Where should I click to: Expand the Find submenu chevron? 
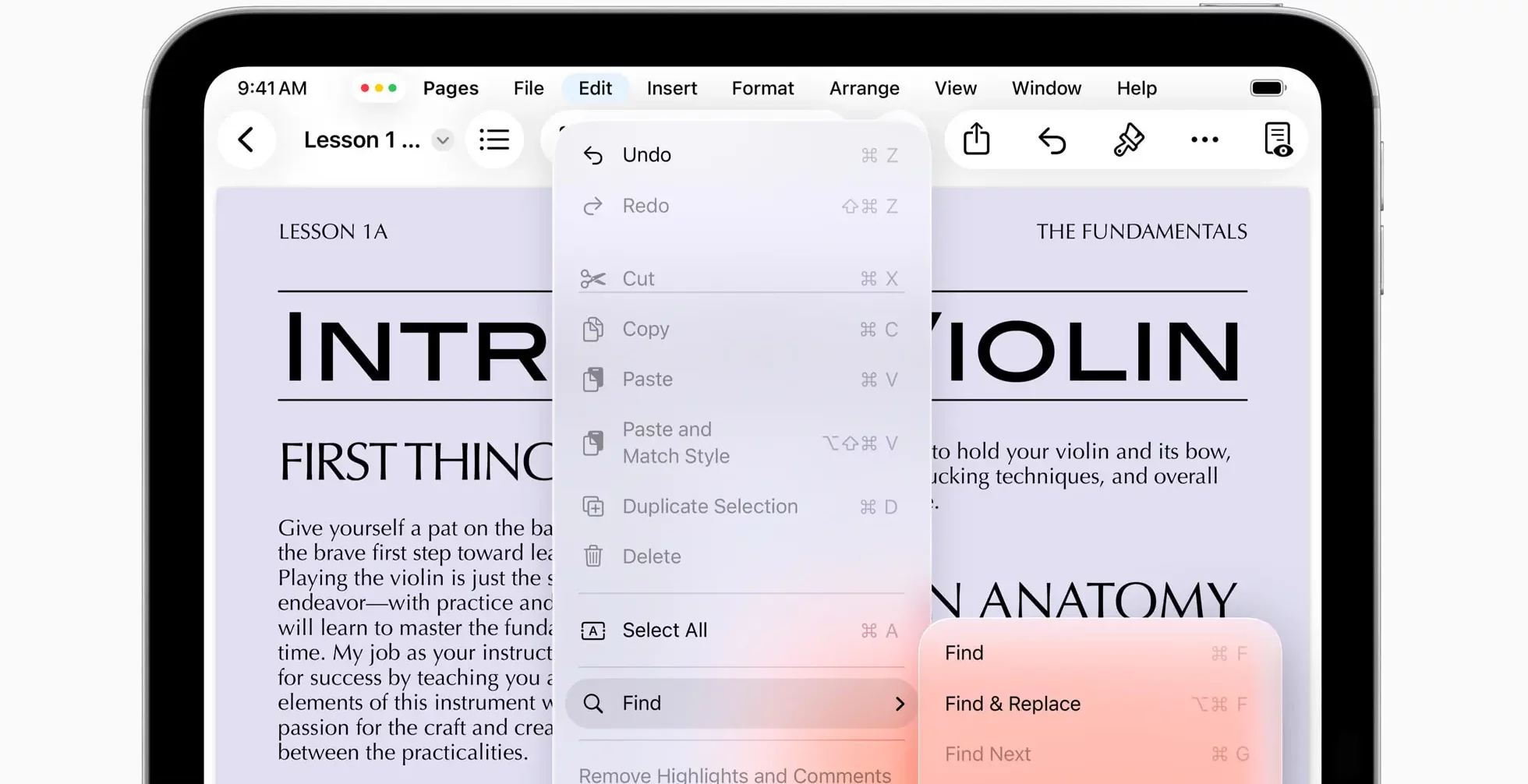900,704
